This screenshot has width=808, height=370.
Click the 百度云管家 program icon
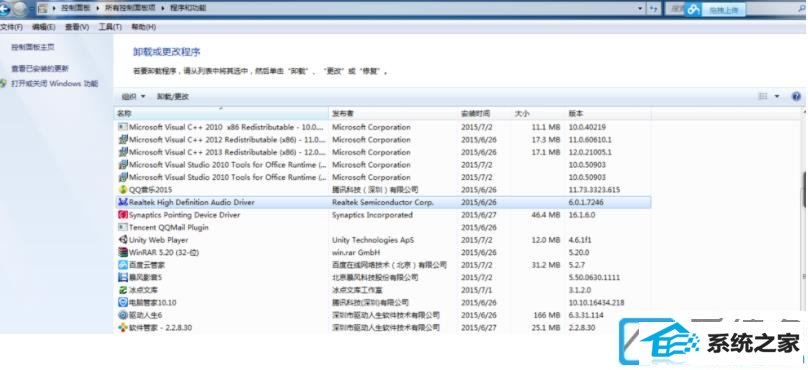pyautogui.click(x=123, y=265)
